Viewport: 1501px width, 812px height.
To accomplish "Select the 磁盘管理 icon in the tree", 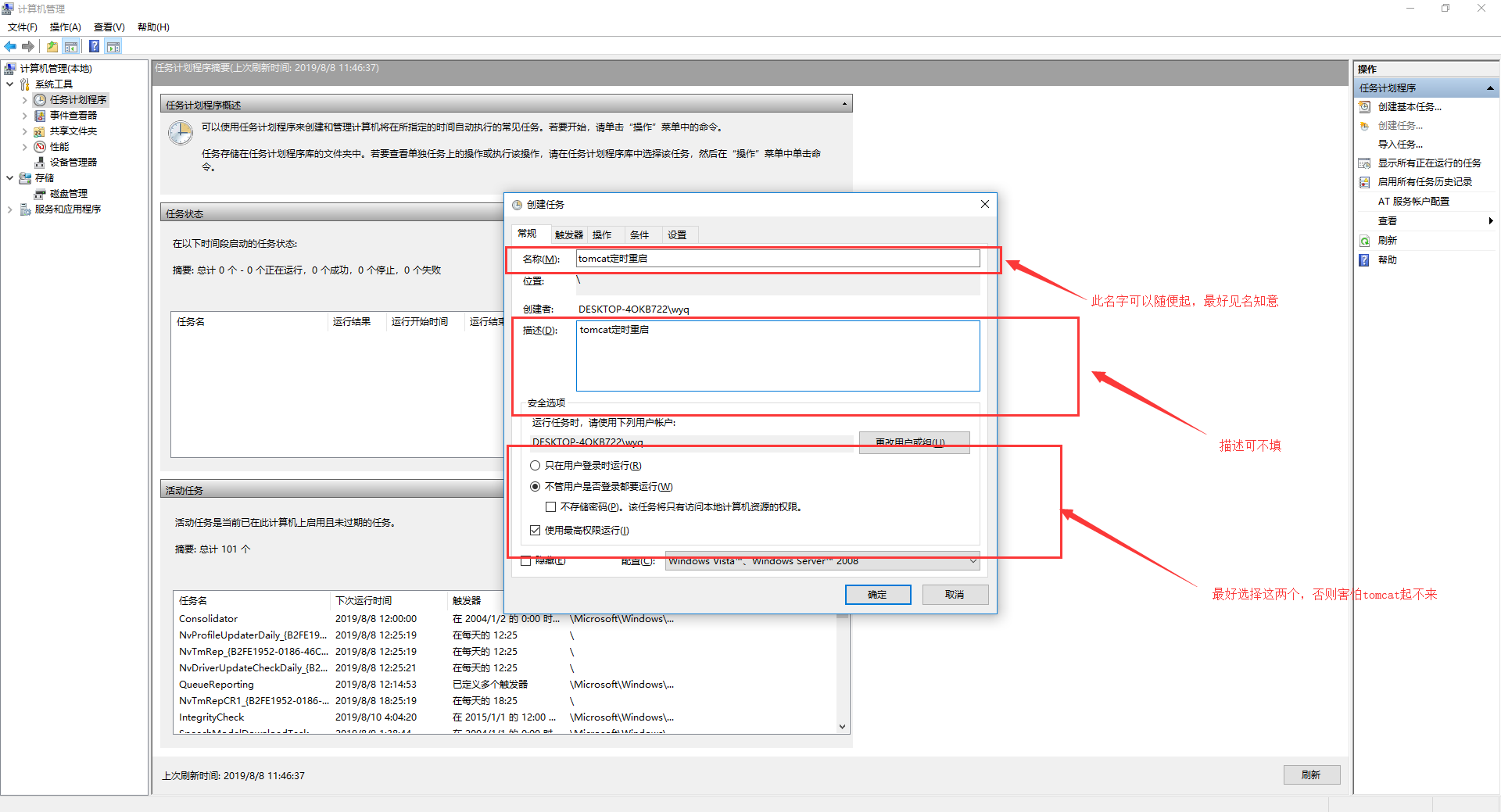I will tap(40, 194).
